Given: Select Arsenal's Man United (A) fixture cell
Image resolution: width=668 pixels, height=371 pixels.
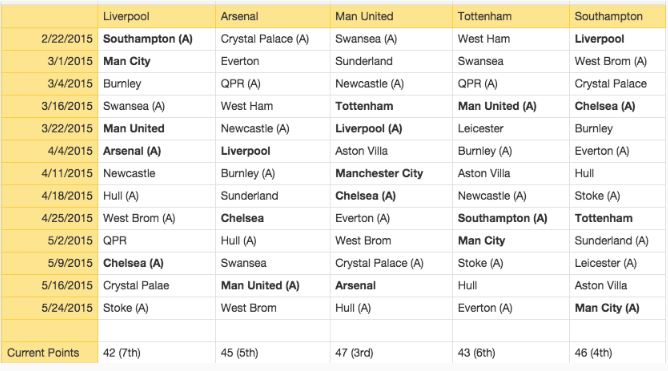Looking at the screenshot, I should (273, 286).
